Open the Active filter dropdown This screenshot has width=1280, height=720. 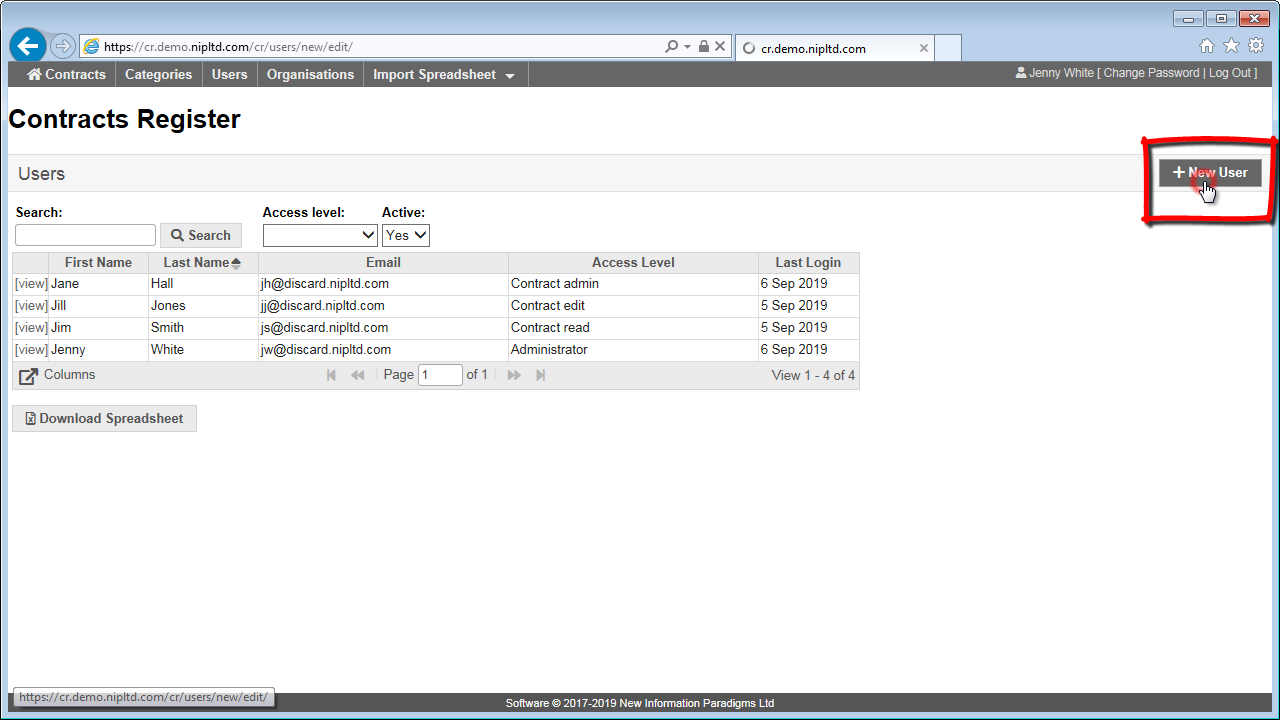405,235
